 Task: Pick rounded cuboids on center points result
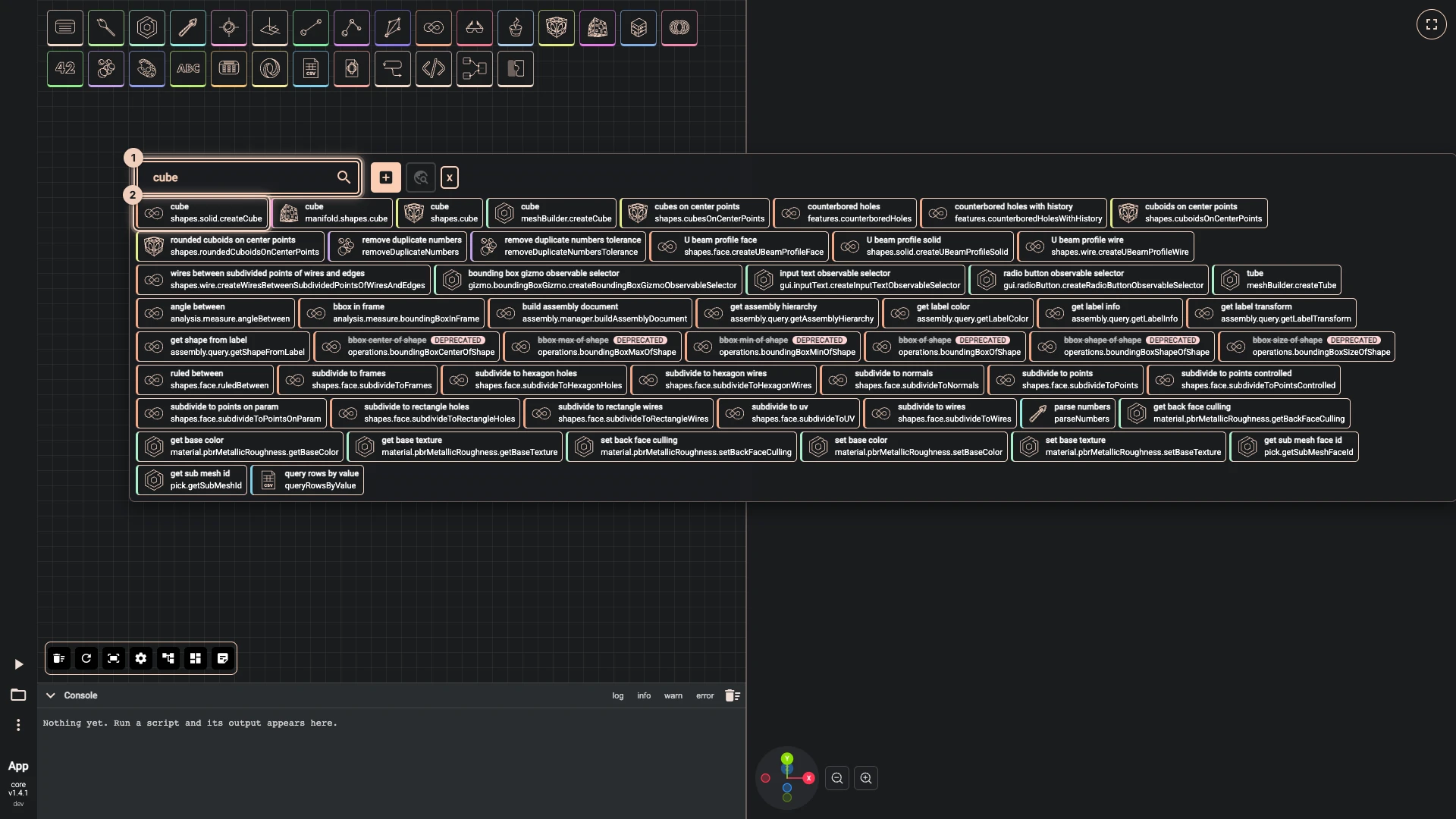click(x=231, y=246)
